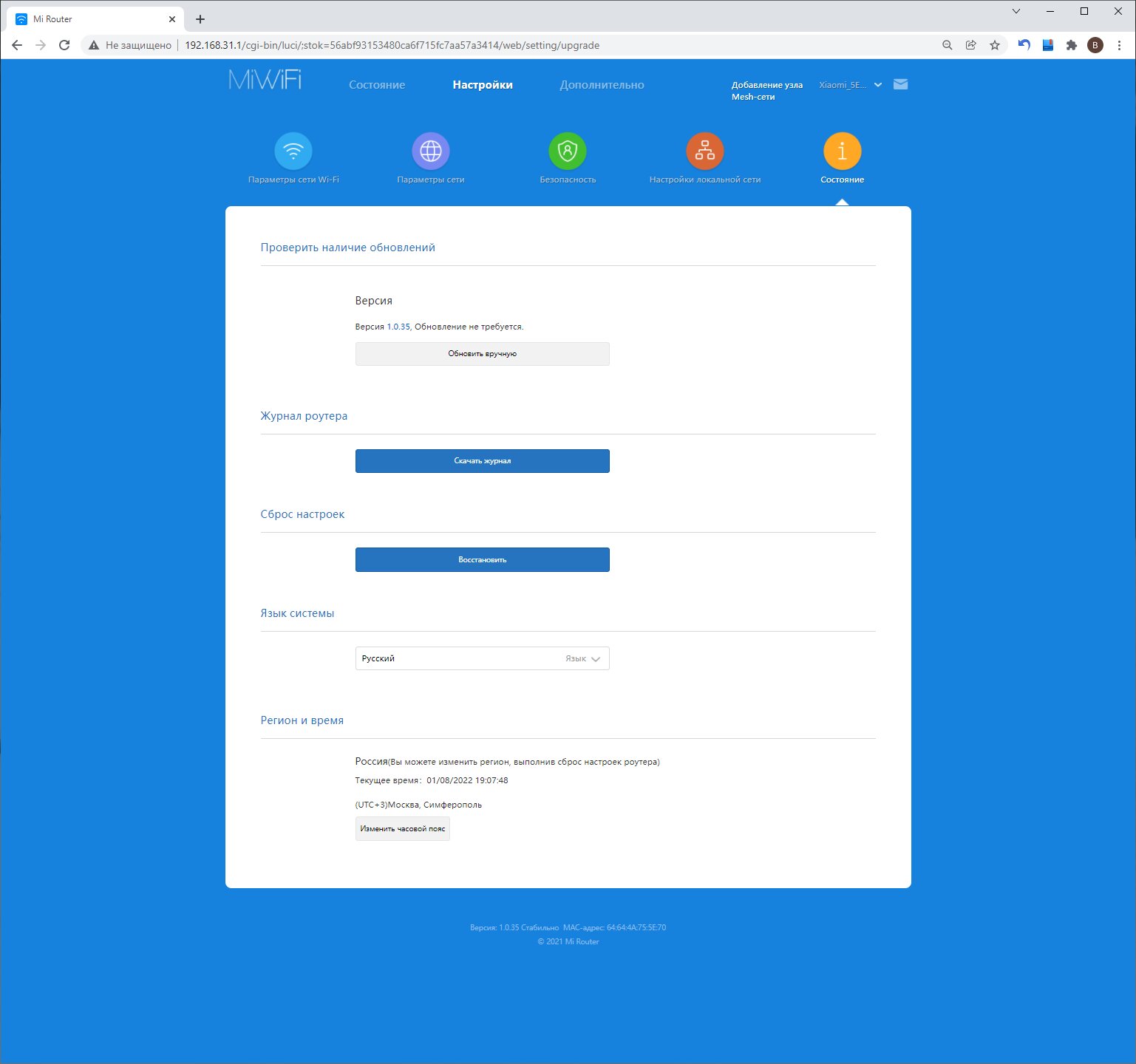
Task: Open the green Безопасность shield icon
Action: click(568, 151)
